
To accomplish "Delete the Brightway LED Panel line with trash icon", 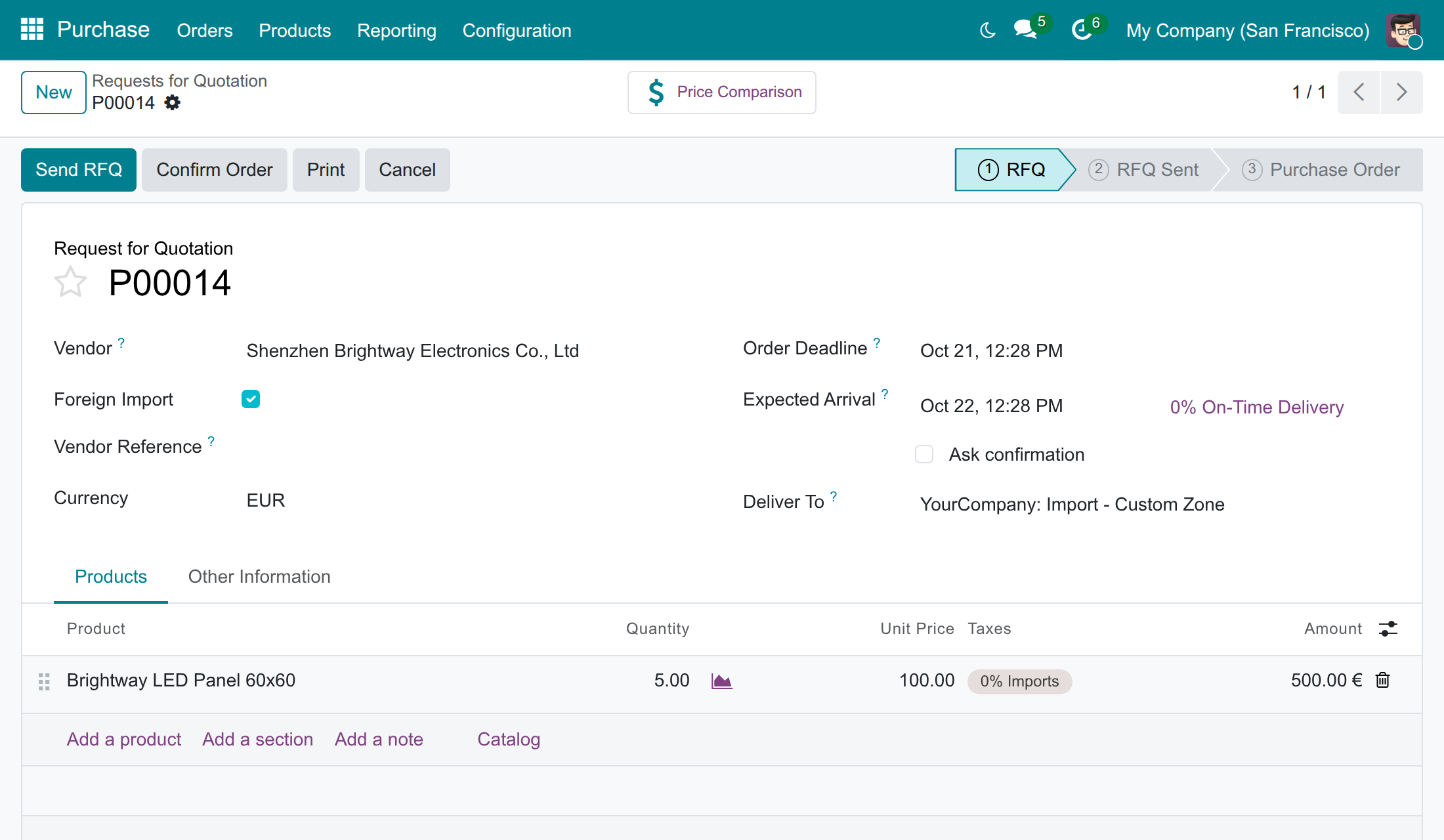I will point(1383,681).
